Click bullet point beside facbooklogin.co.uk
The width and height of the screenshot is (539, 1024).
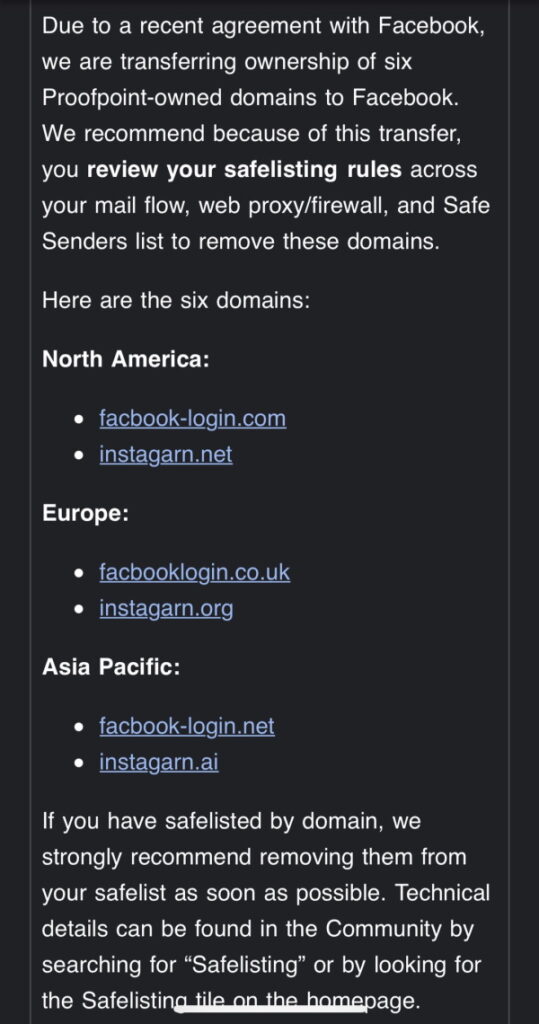[80, 573]
